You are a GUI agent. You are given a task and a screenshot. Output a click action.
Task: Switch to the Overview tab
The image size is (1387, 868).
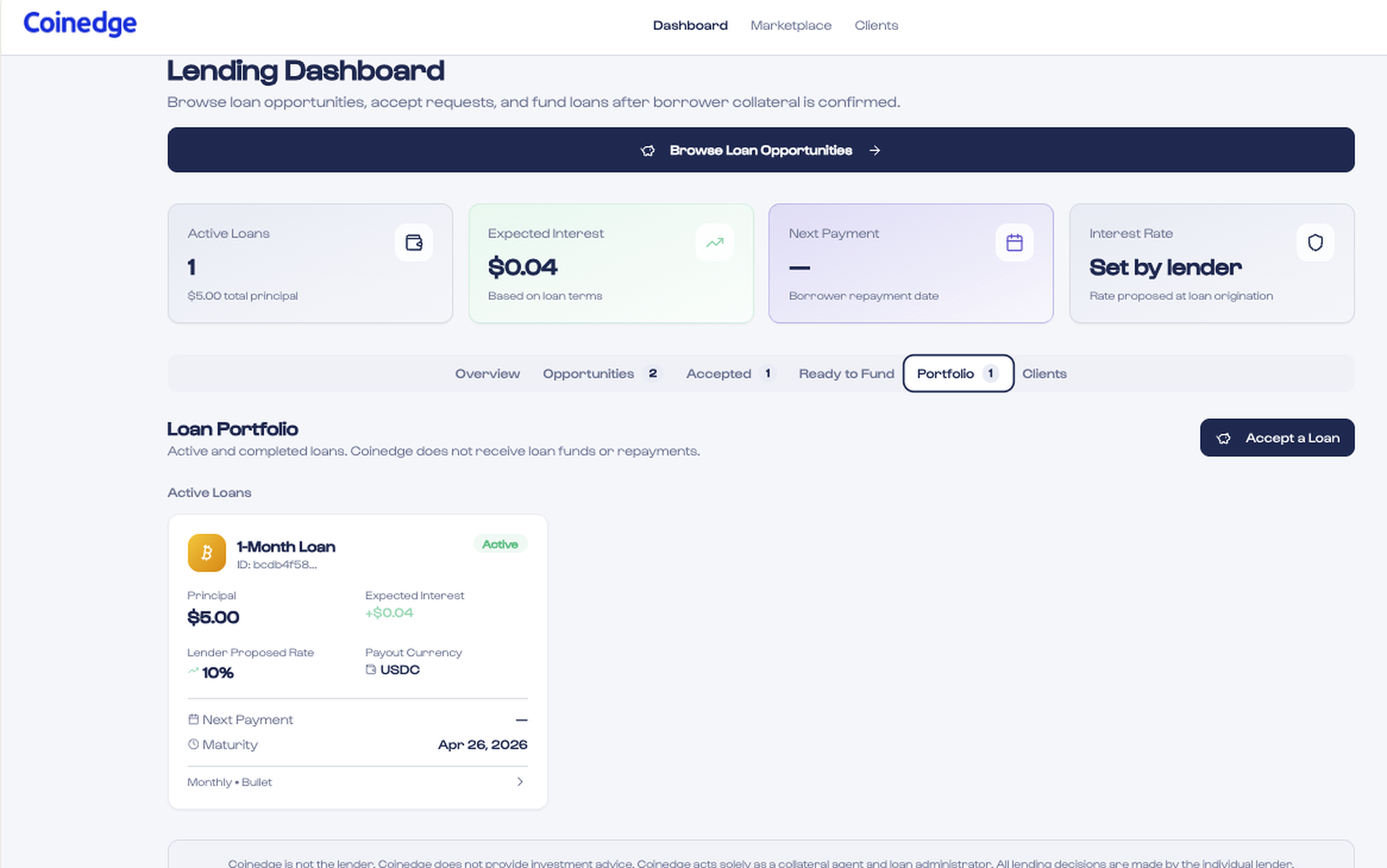[487, 374]
